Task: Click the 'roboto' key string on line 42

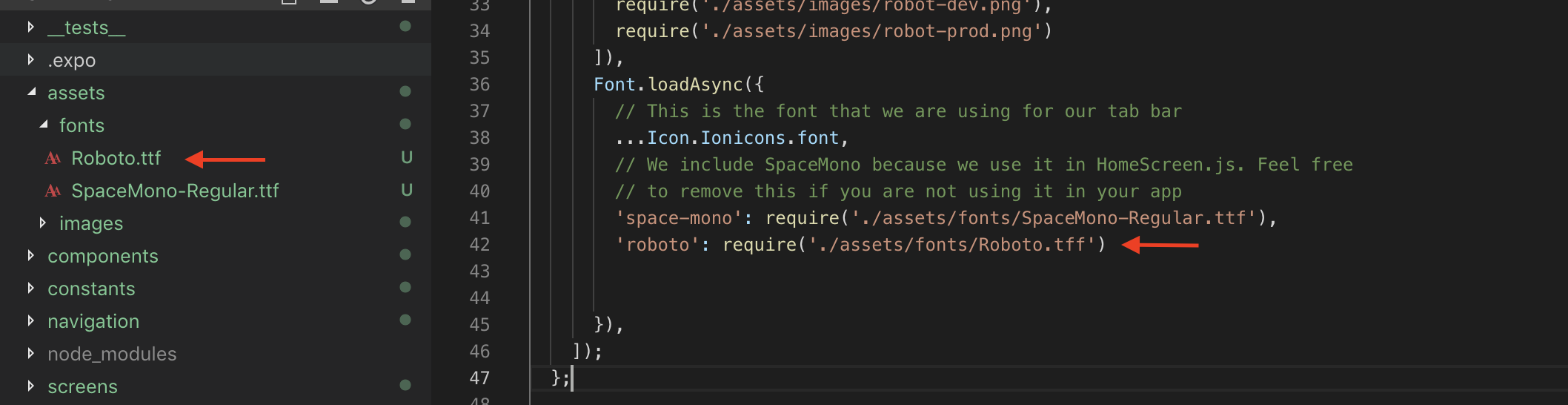Action: [x=657, y=245]
